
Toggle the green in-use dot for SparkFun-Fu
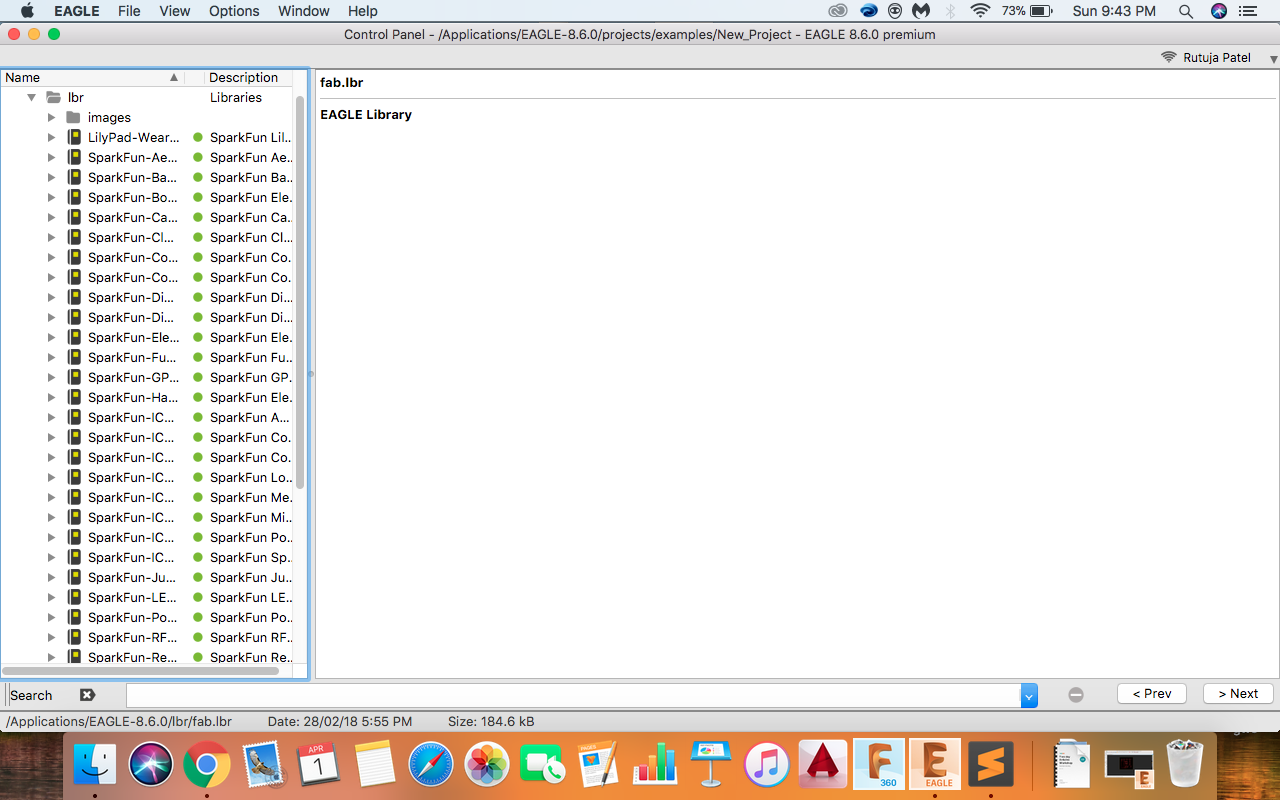(198, 357)
